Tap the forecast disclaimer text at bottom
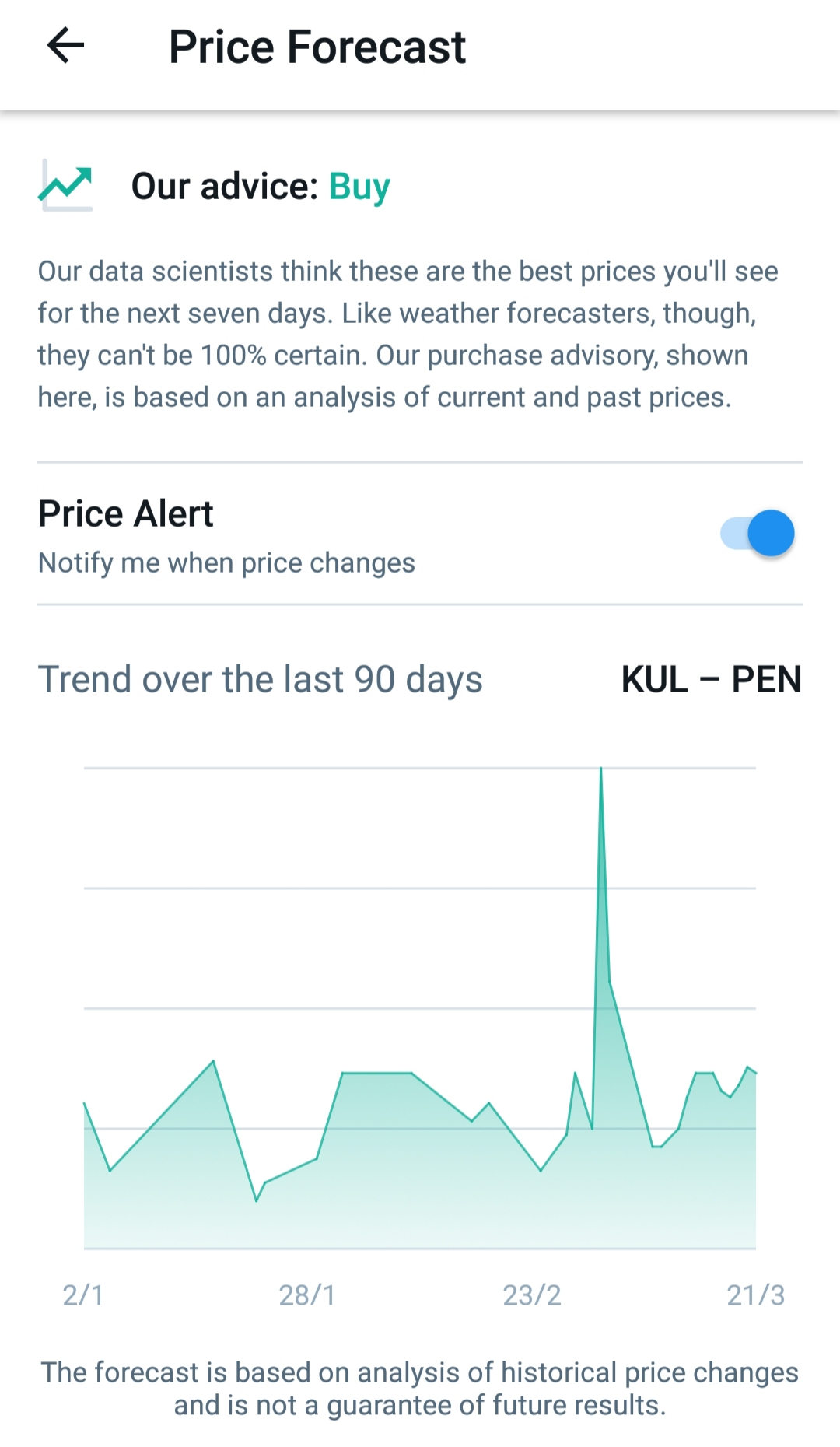This screenshot has width=840, height=1447. [x=420, y=1389]
